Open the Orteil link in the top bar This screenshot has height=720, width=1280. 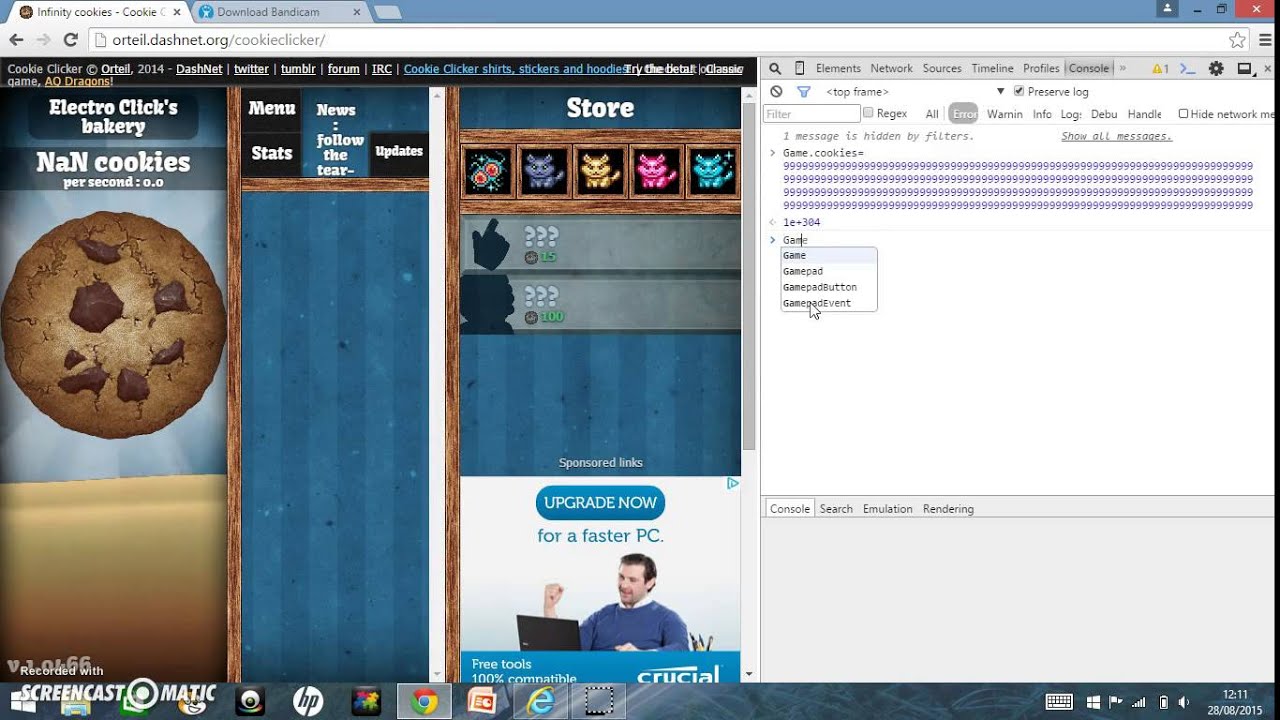coord(116,69)
